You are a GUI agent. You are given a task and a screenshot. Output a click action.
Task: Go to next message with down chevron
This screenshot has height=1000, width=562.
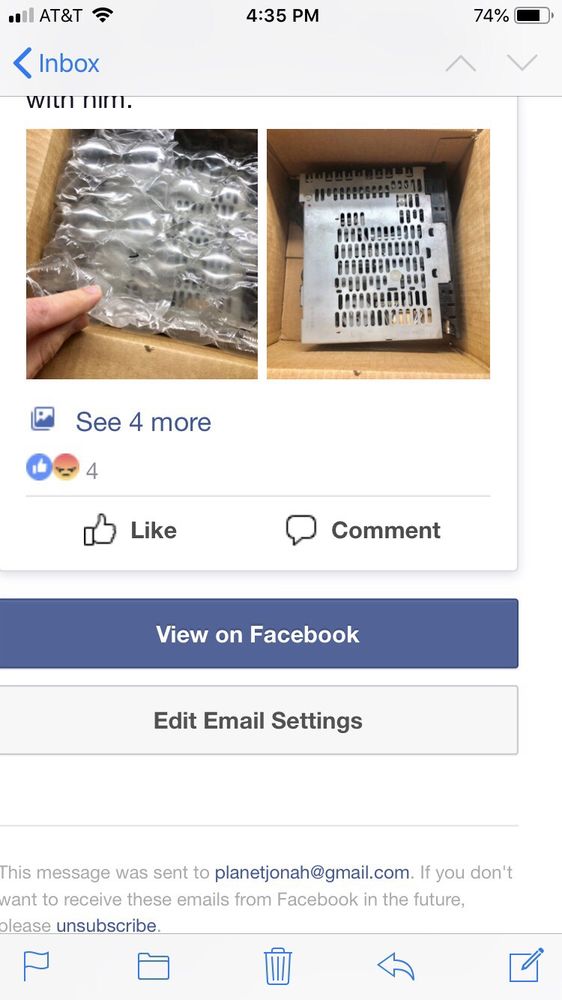522,62
